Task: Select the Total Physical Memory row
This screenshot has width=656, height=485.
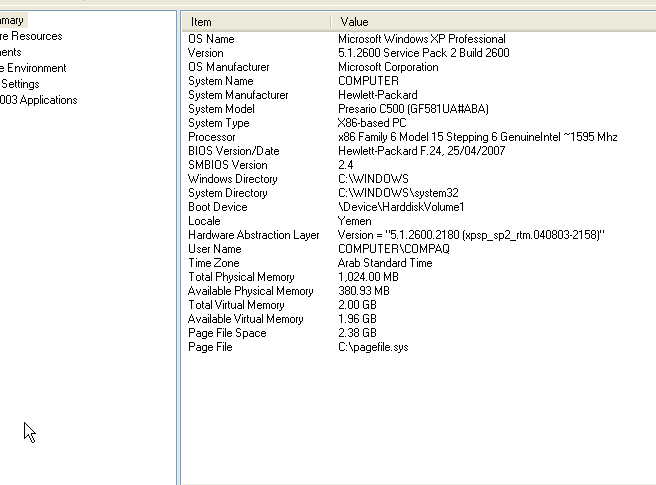Action: pyautogui.click(x=241, y=277)
